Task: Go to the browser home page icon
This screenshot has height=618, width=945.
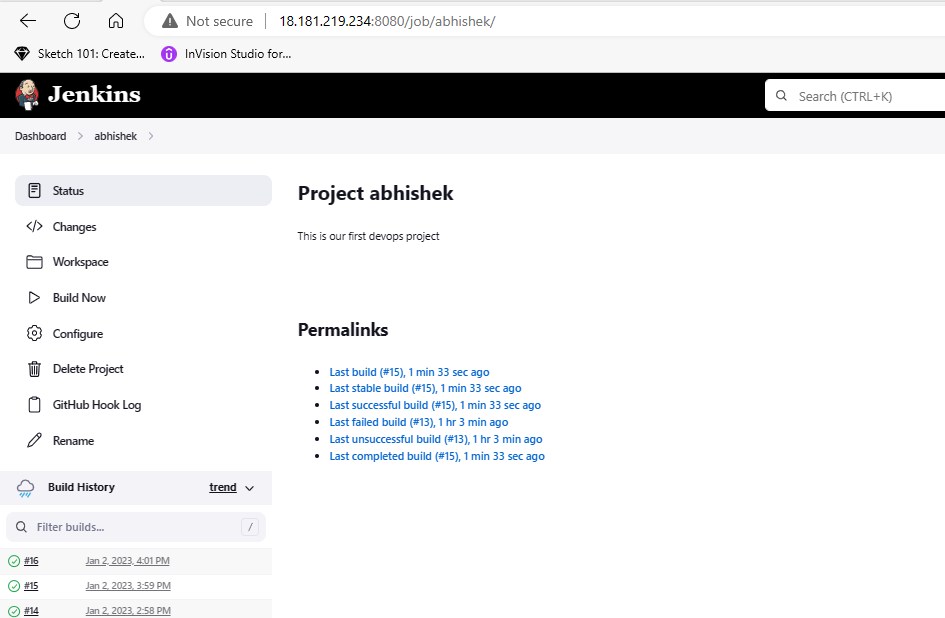Action: click(116, 21)
